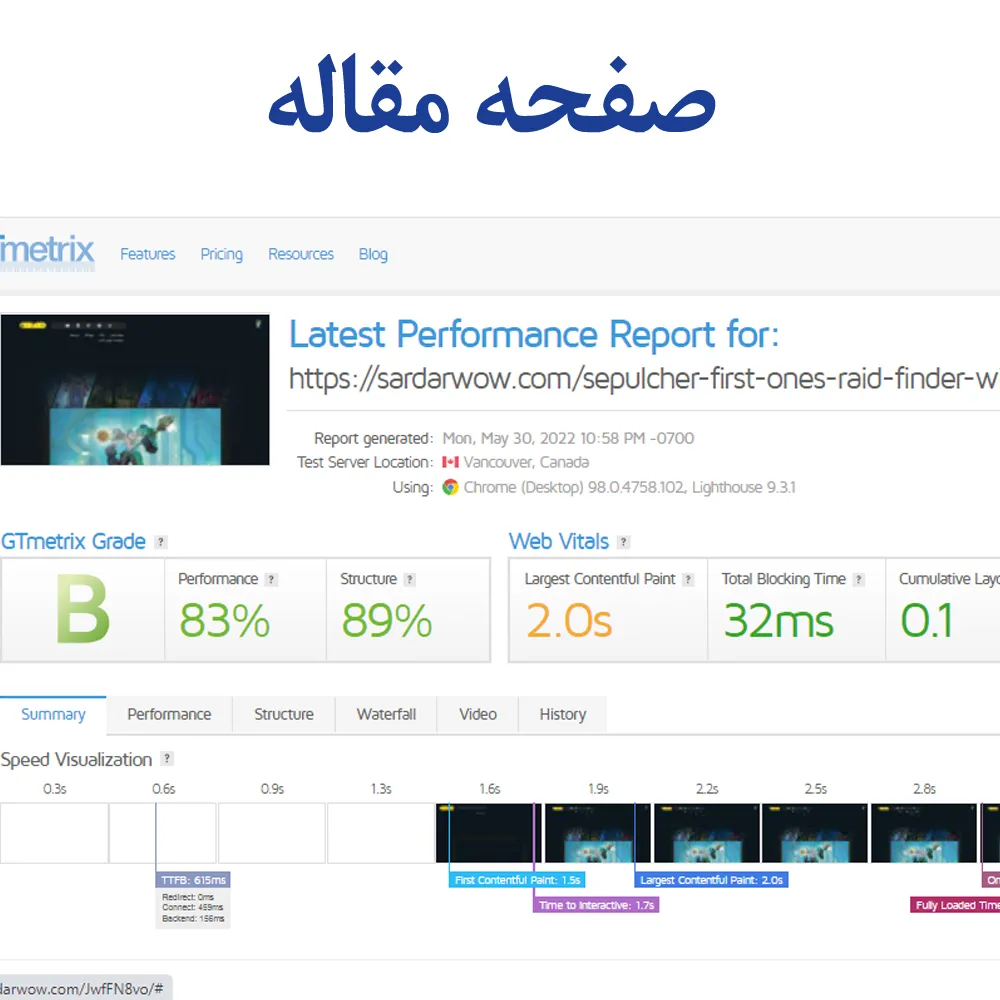Click help icon next to Performance score

pyautogui.click(x=271, y=579)
